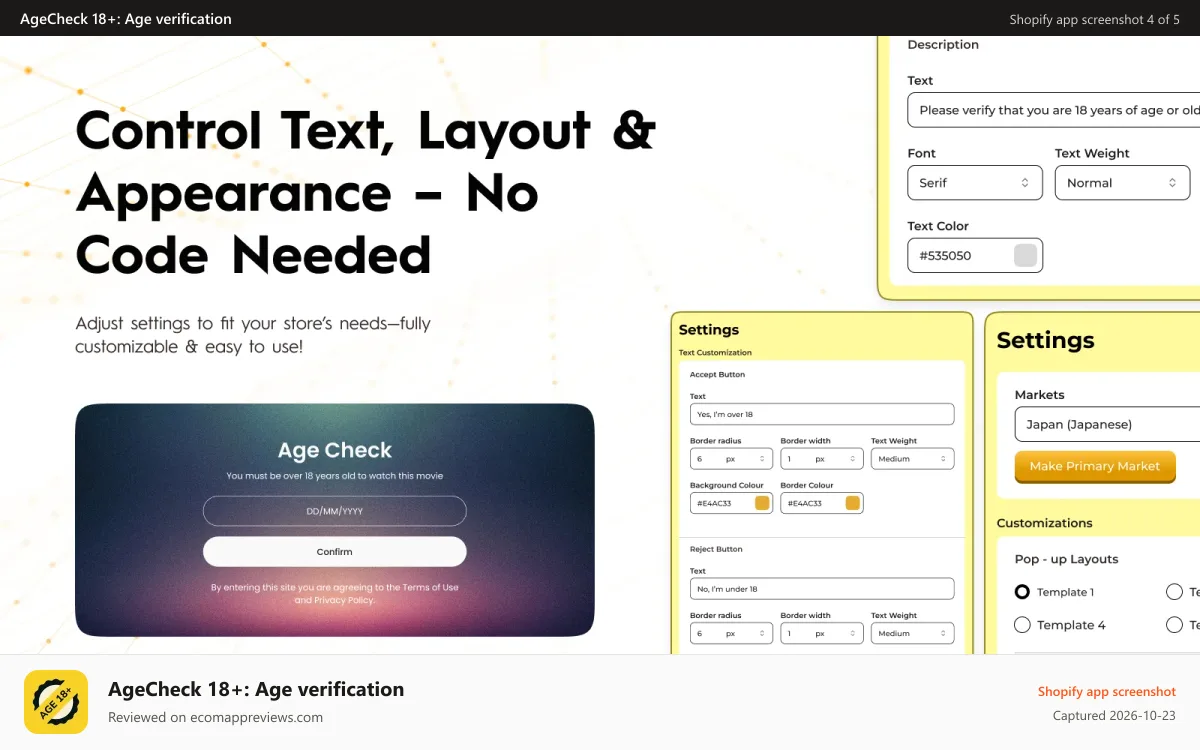The width and height of the screenshot is (1200, 750).
Task: Click Accept Button Border Colour swatch
Action: pos(853,503)
